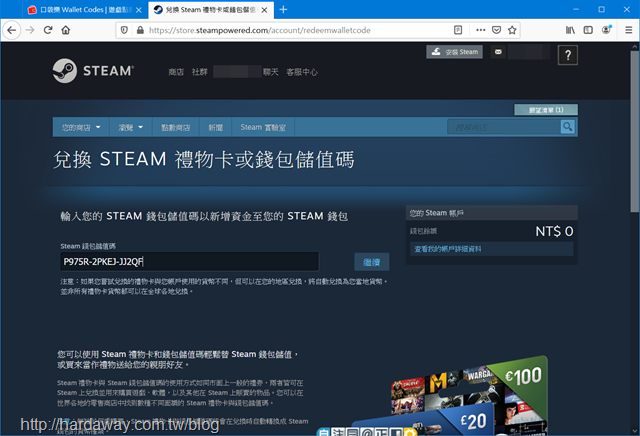Click the Steam gift cards image
640x436 pixels.
[x=449, y=395]
